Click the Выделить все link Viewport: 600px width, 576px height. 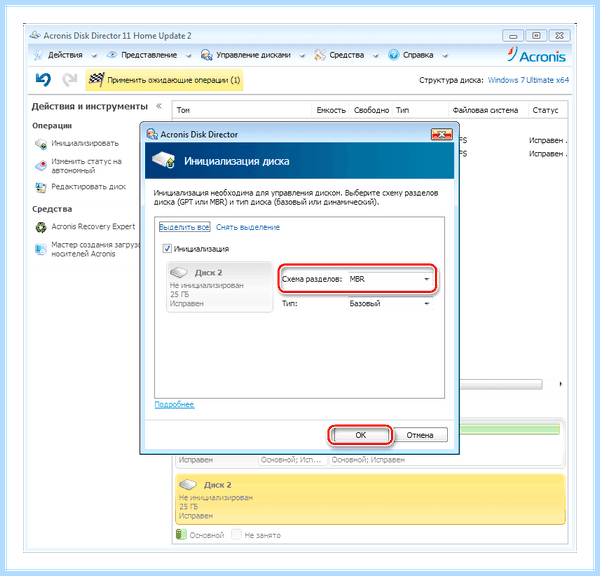184,227
